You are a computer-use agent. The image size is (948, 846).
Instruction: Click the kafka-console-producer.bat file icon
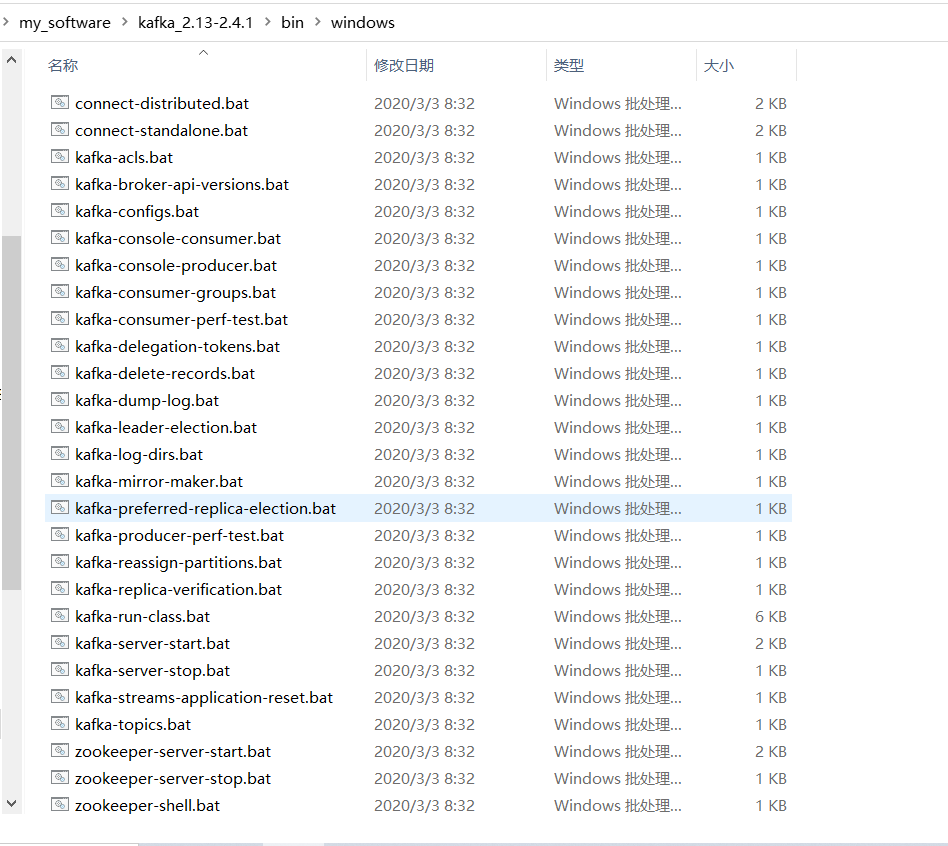(59, 264)
